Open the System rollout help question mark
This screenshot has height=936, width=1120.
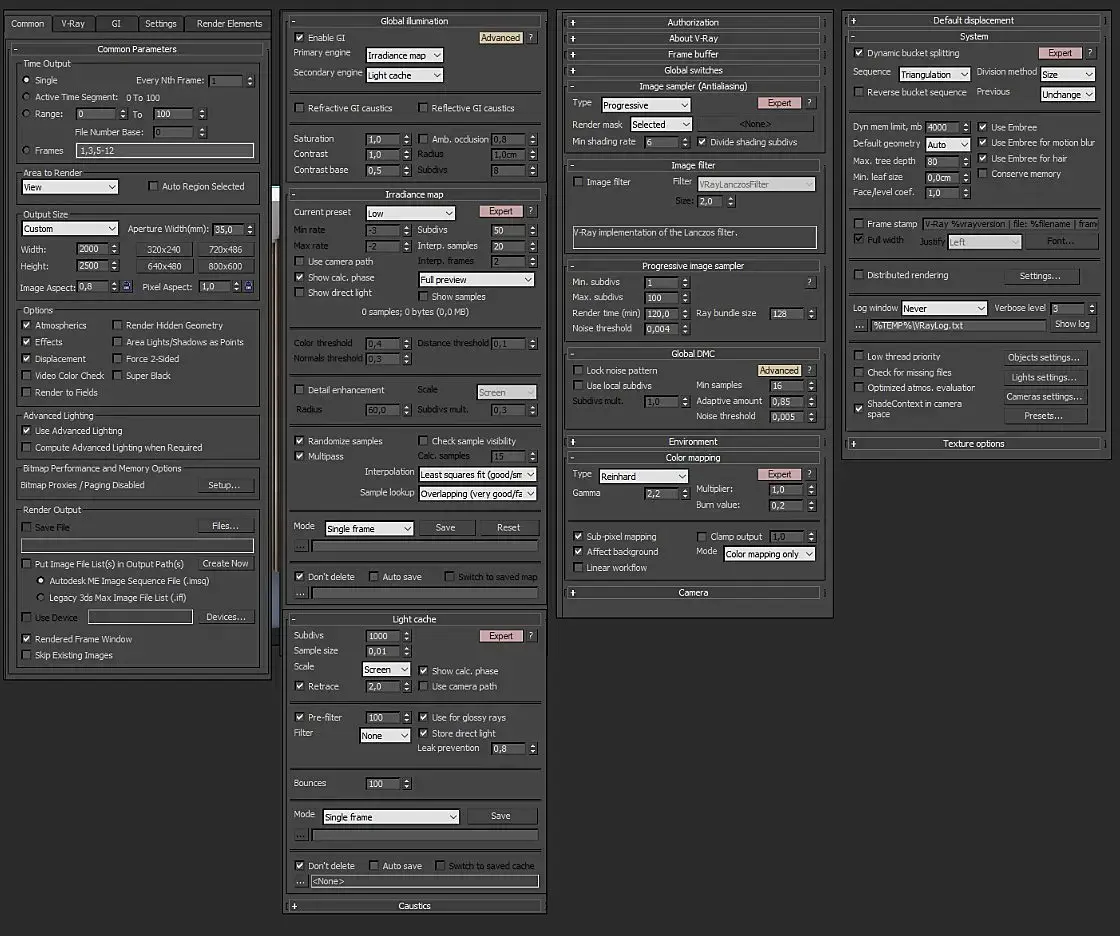(1090, 53)
